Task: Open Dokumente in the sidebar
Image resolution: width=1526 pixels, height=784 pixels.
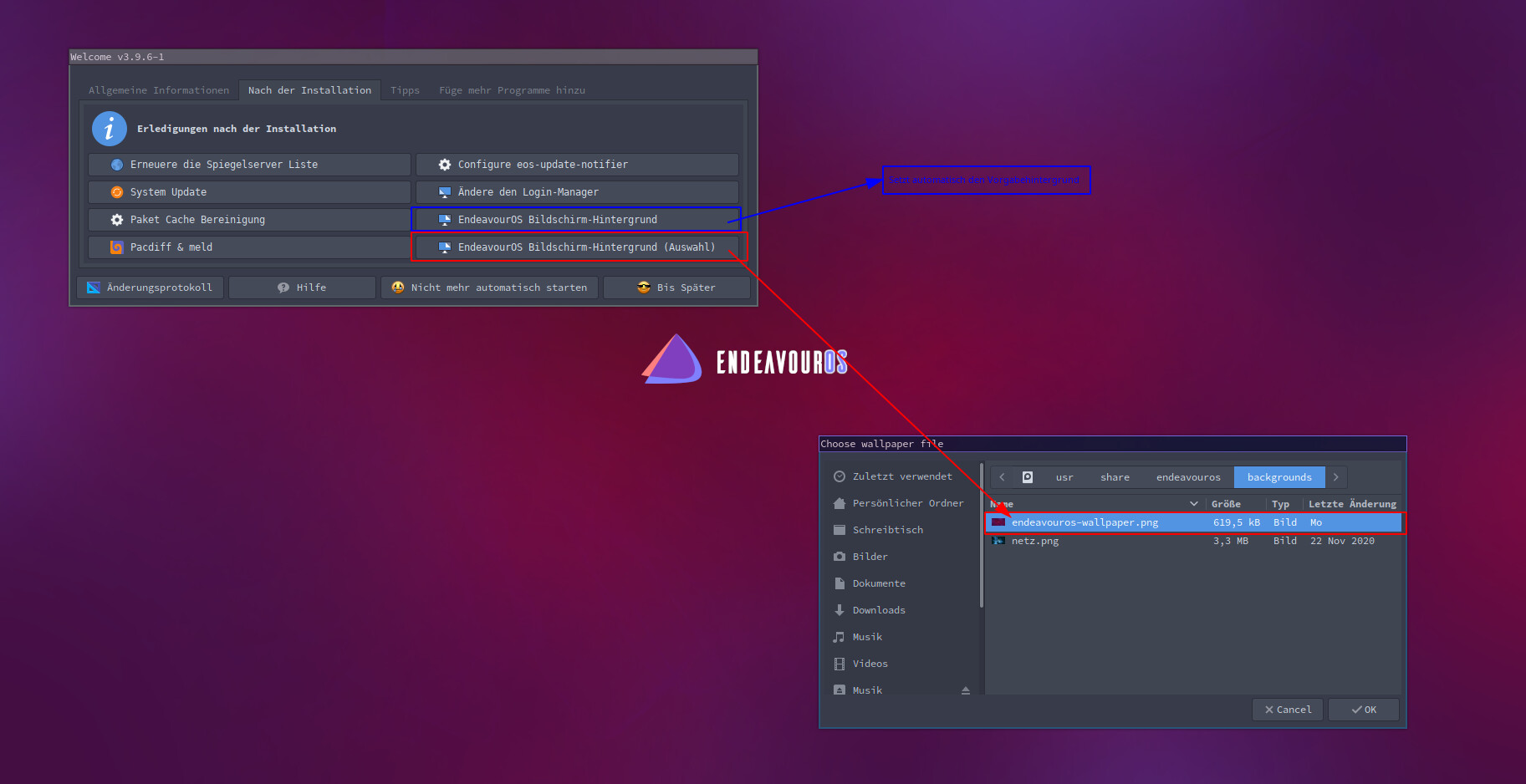Action: pyautogui.click(x=901, y=583)
